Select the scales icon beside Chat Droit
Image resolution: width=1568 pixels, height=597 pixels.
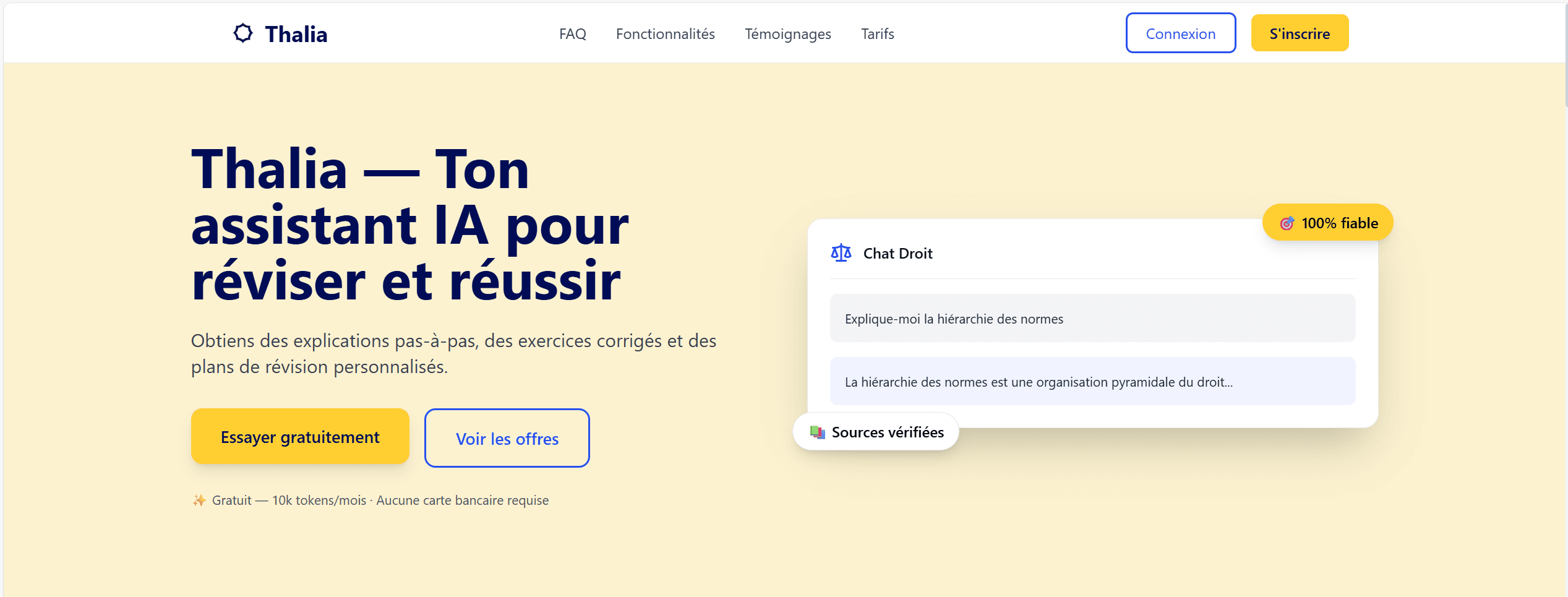(x=840, y=252)
